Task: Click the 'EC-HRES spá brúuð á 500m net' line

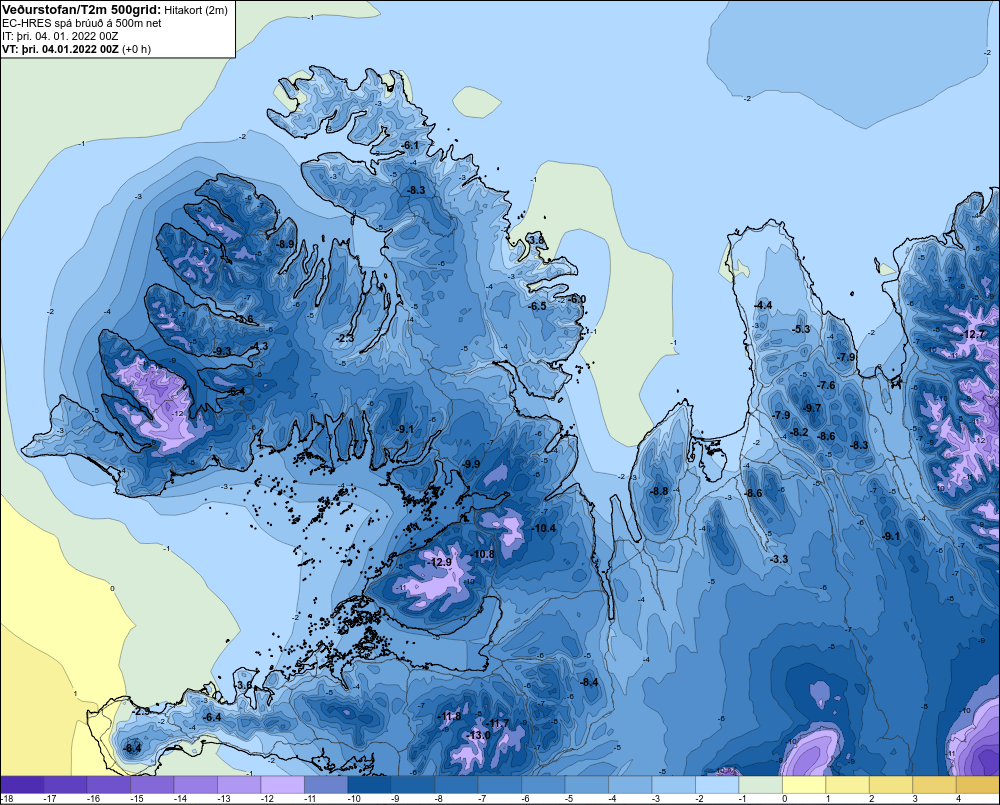Action: coord(81,23)
